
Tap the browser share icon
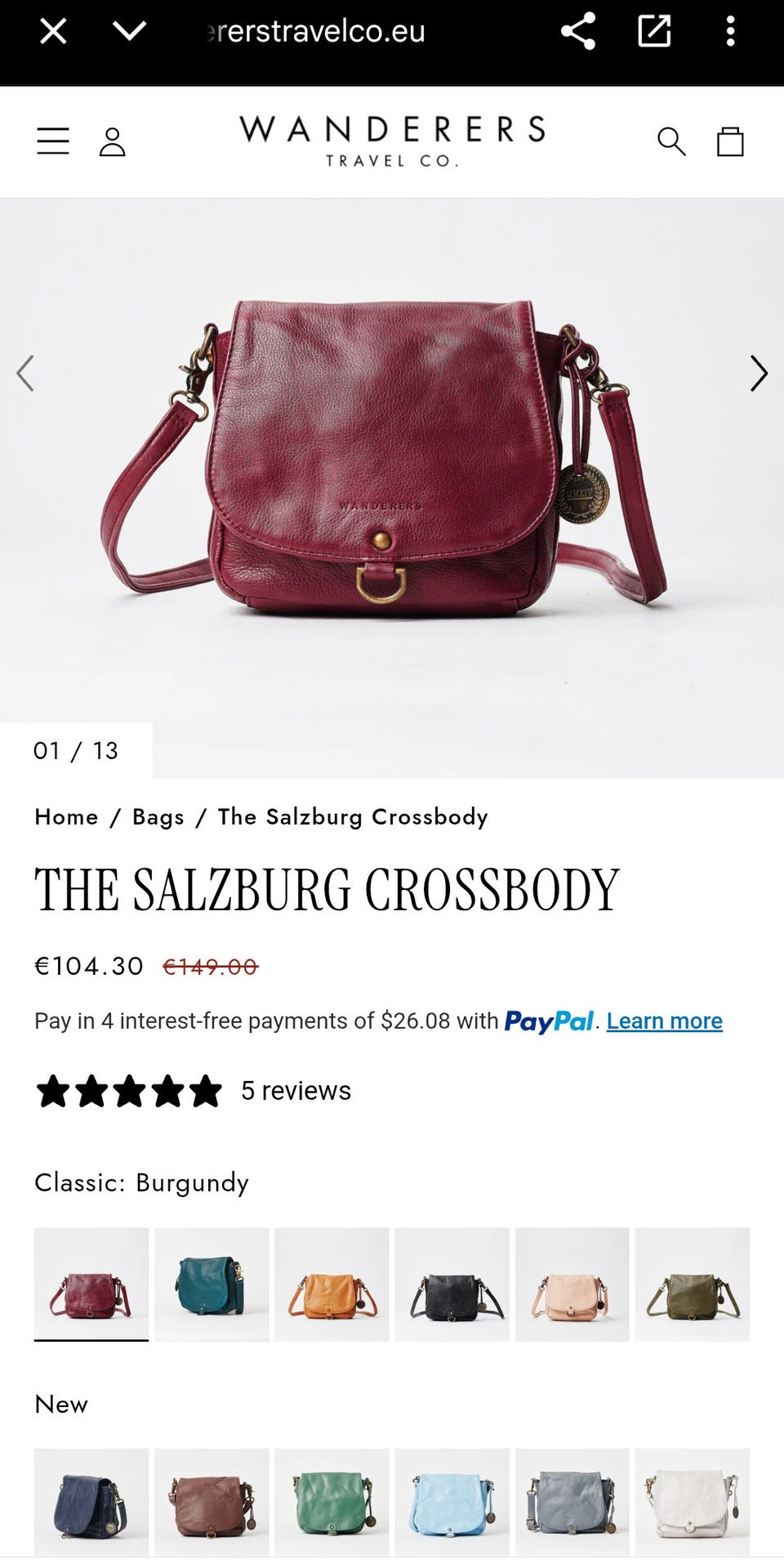[x=578, y=32]
